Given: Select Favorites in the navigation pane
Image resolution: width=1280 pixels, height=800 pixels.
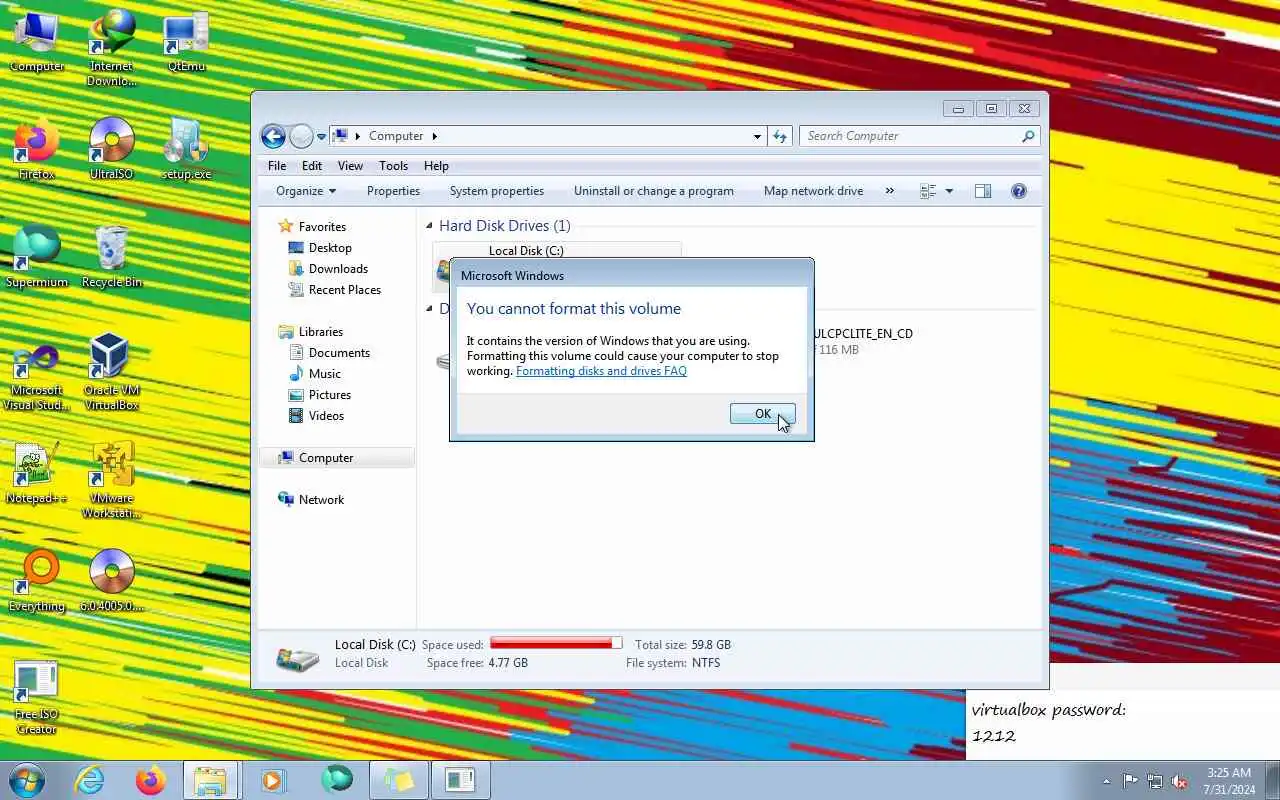Looking at the screenshot, I should (312, 227).
